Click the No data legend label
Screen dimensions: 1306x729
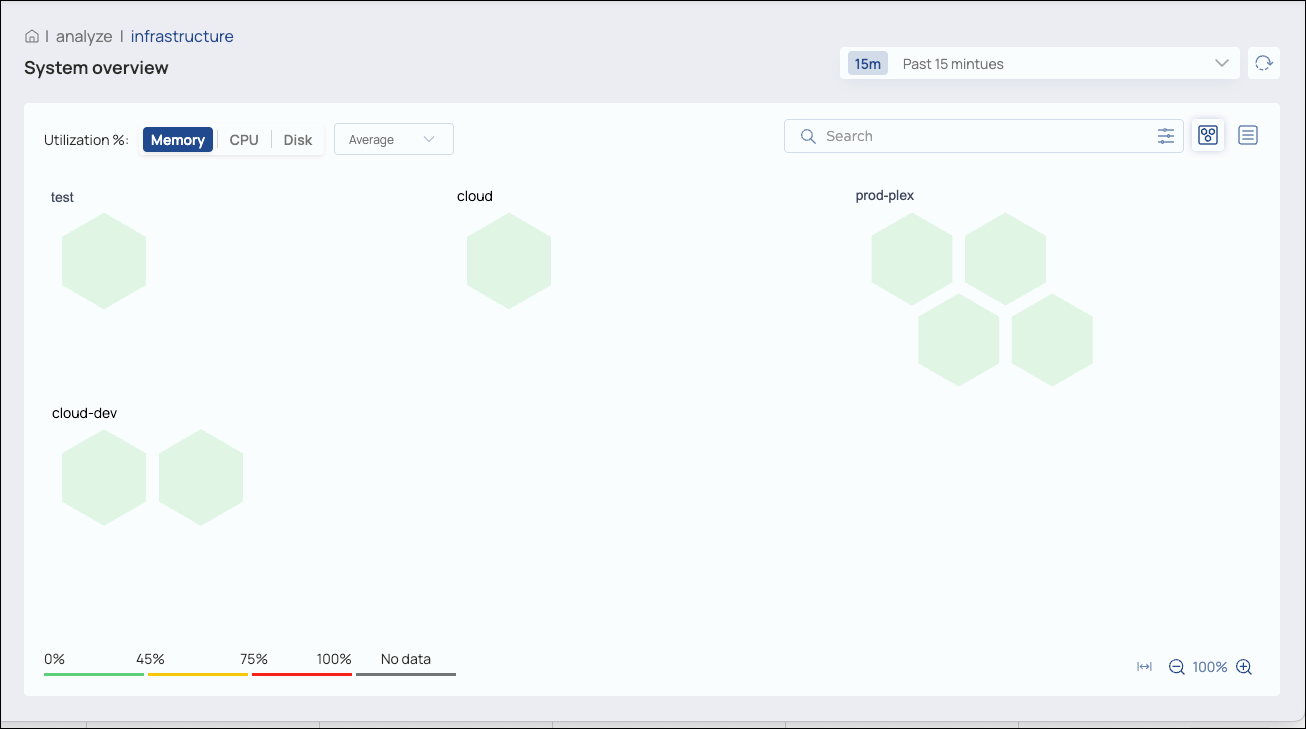tap(405, 659)
